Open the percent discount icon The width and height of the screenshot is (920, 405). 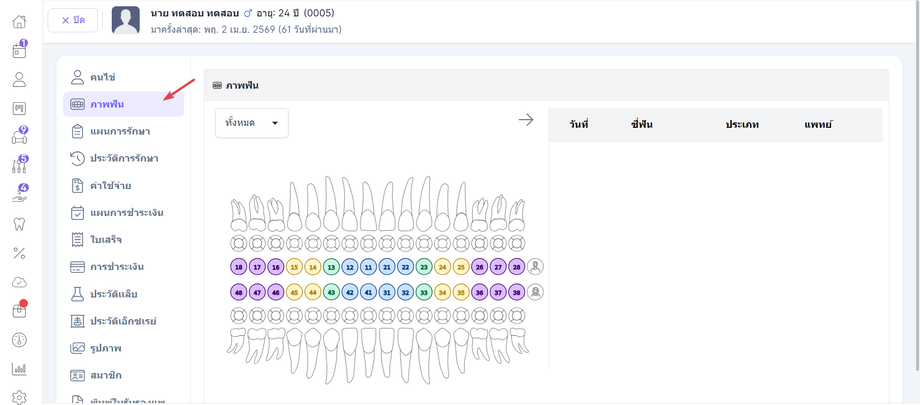[19, 253]
